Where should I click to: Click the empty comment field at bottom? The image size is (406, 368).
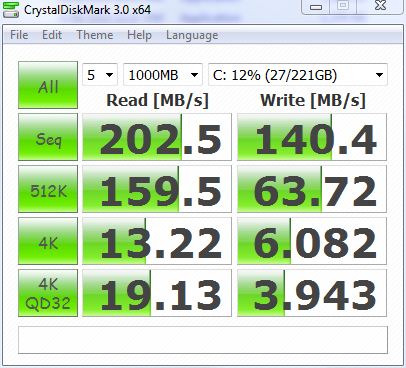point(203,340)
